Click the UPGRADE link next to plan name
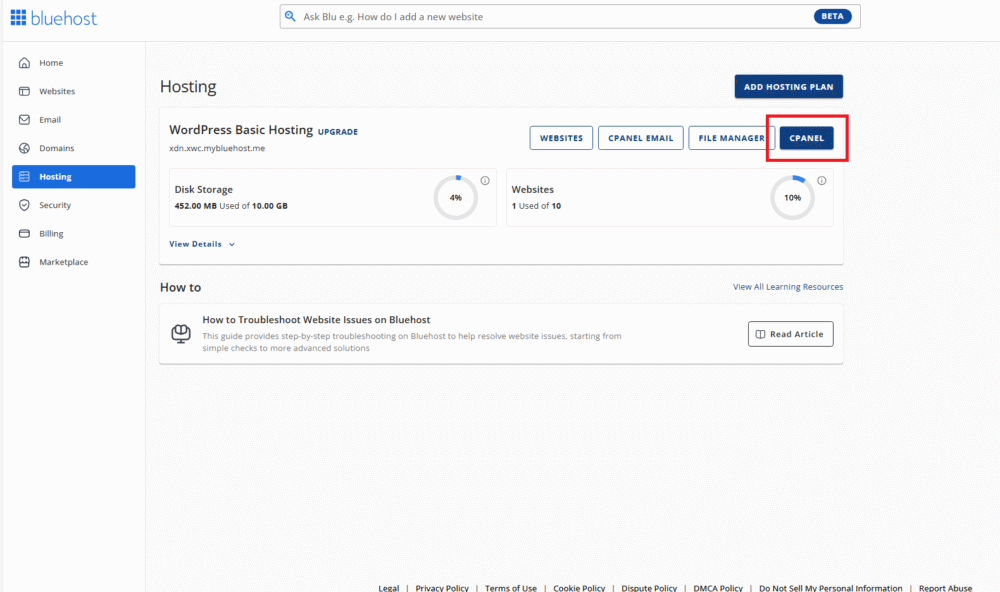 (x=338, y=131)
